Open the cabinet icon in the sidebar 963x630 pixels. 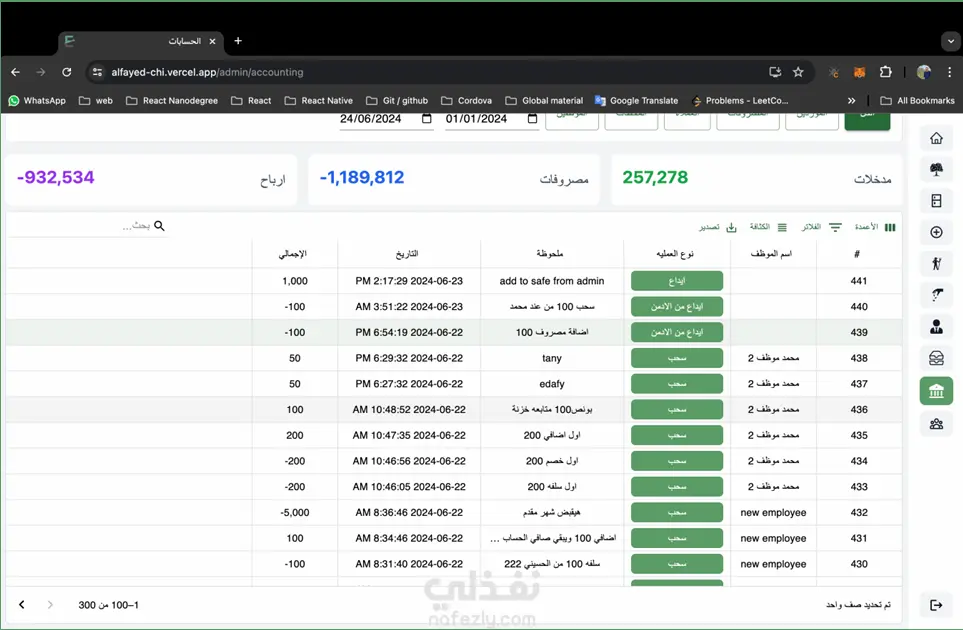pos(936,201)
